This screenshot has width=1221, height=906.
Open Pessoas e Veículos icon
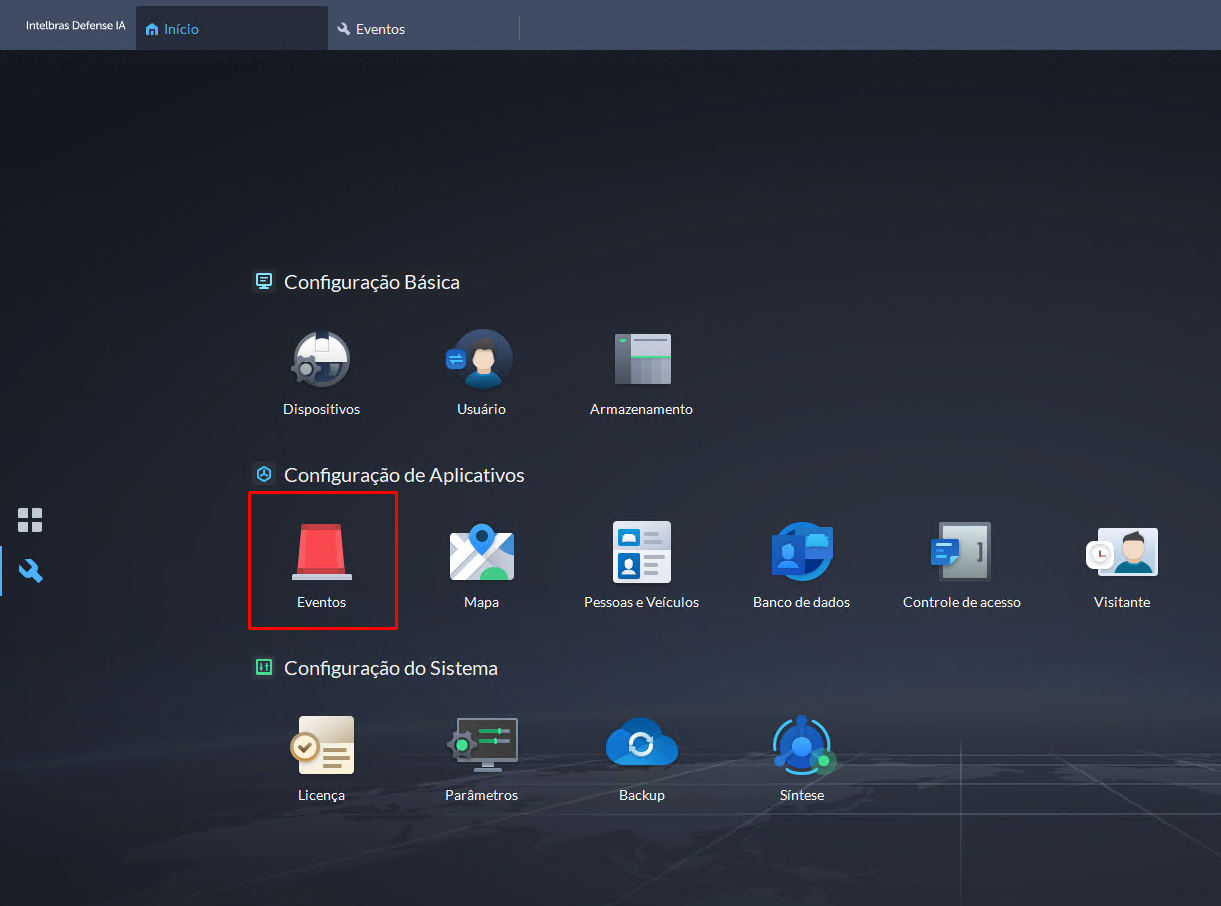point(642,552)
